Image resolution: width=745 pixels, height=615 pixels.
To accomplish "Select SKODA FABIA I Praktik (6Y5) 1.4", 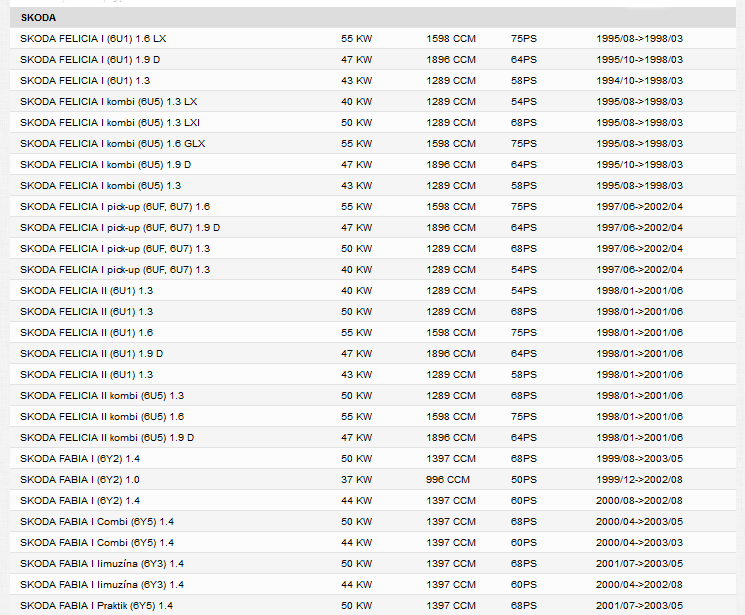I will [96, 606].
